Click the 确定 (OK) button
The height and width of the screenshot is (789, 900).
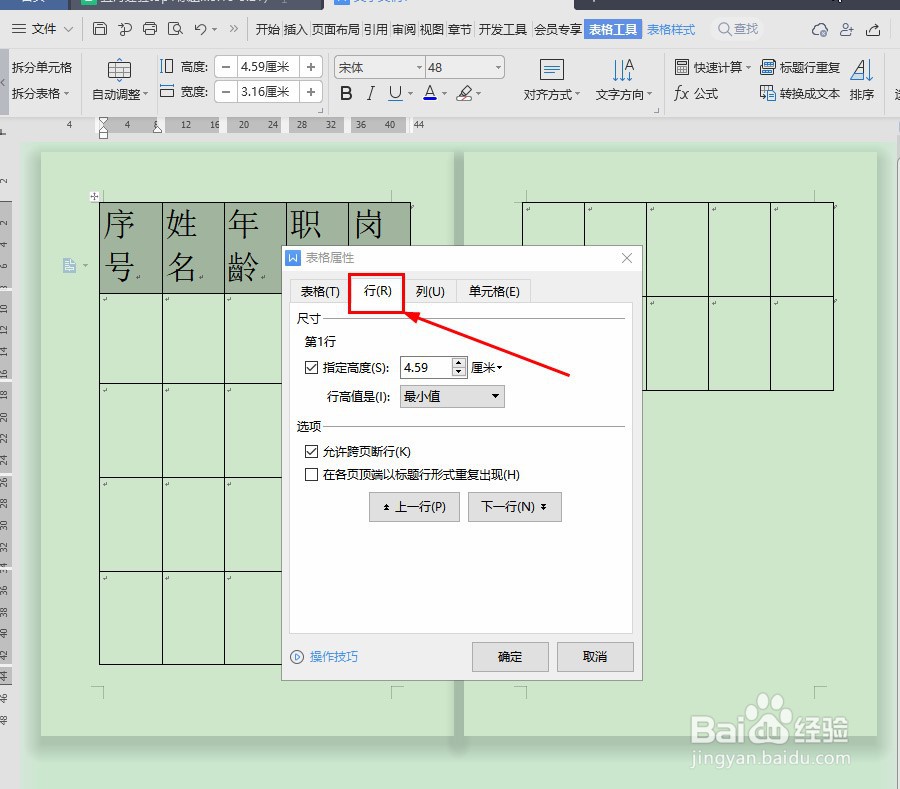510,657
